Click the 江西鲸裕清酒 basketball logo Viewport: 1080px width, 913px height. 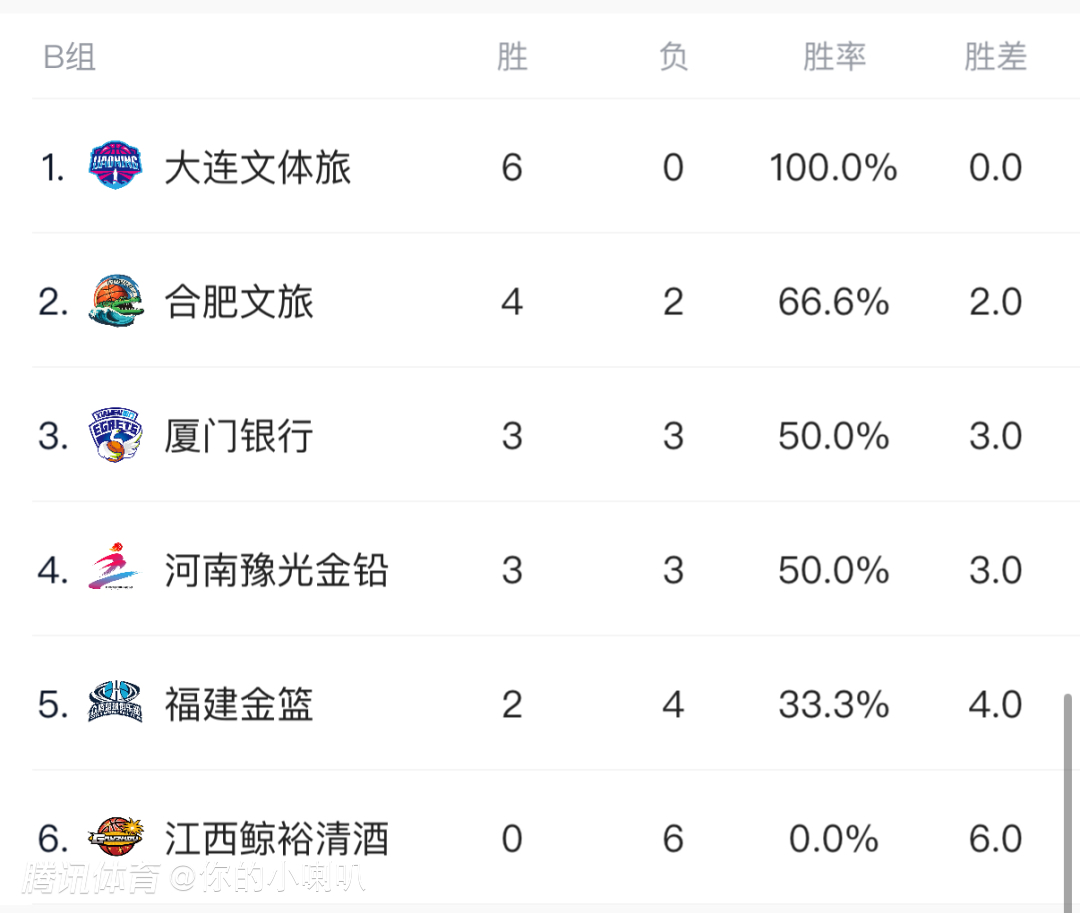coord(115,838)
